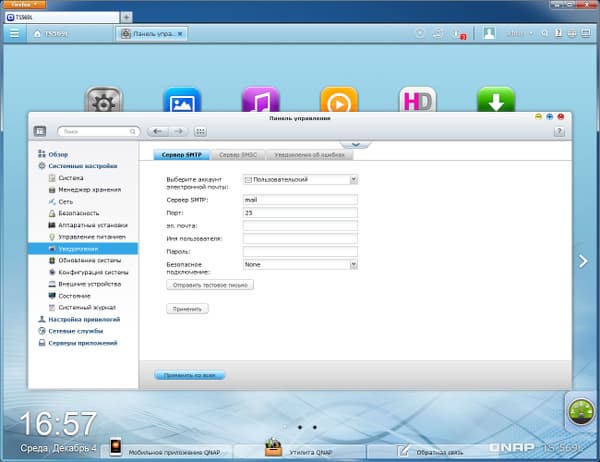This screenshot has height=462, width=600.
Task: Select the Сервер SMSC tab
Action: click(x=238, y=155)
